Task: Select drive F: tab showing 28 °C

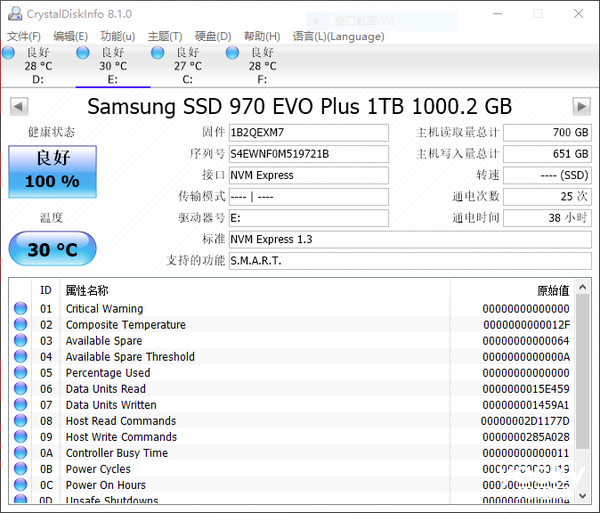Action: [x=262, y=66]
